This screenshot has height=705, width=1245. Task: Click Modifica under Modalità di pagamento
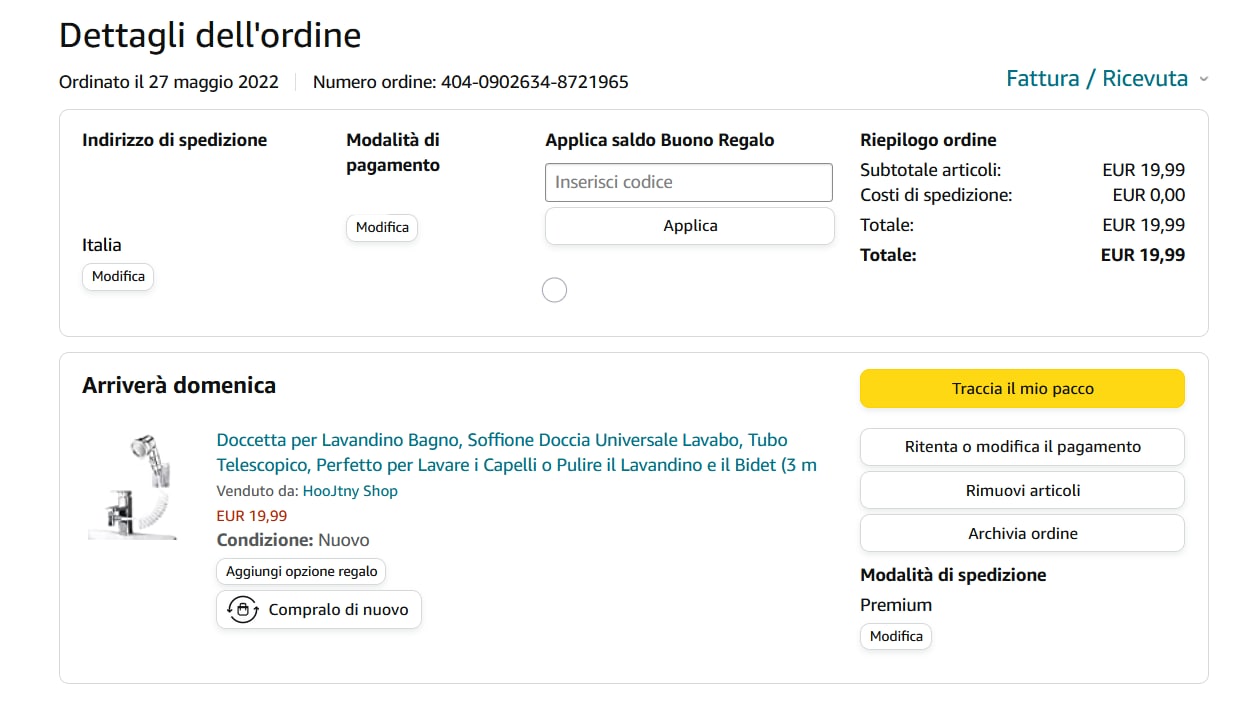tap(382, 227)
